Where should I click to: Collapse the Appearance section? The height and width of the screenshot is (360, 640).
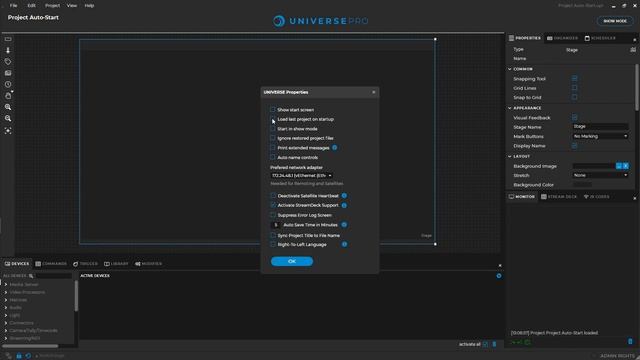pyautogui.click(x=510, y=108)
